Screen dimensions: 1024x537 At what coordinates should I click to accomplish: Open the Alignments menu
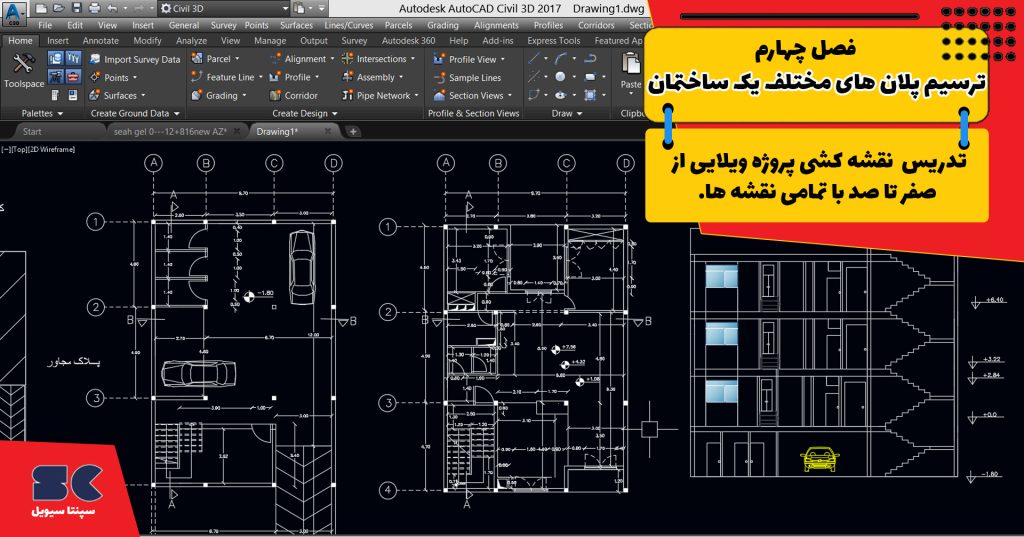[496, 25]
